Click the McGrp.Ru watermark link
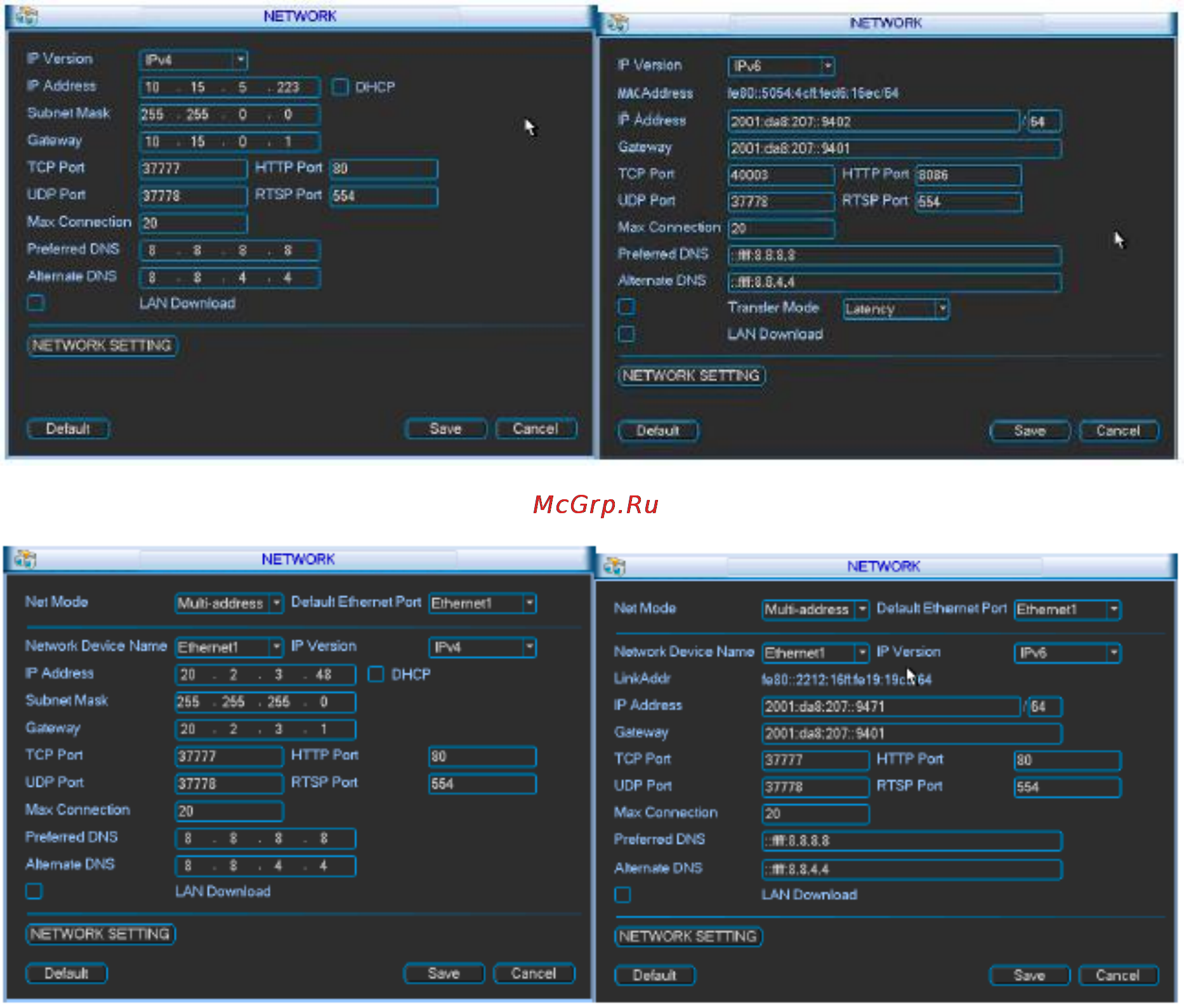Viewport: 1184px width, 1008px height. (x=595, y=505)
